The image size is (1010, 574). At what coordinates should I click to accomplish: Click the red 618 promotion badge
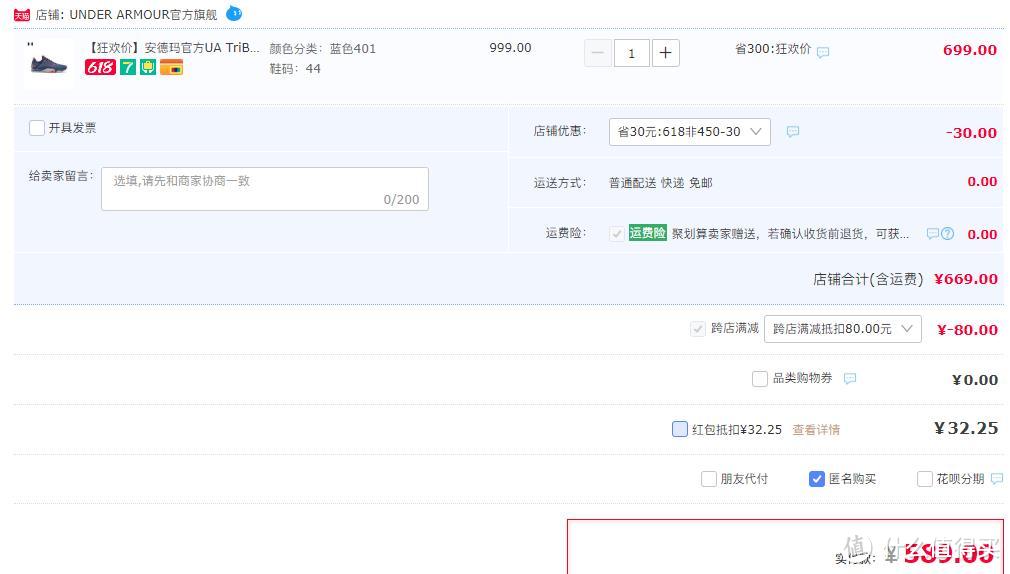(100, 67)
